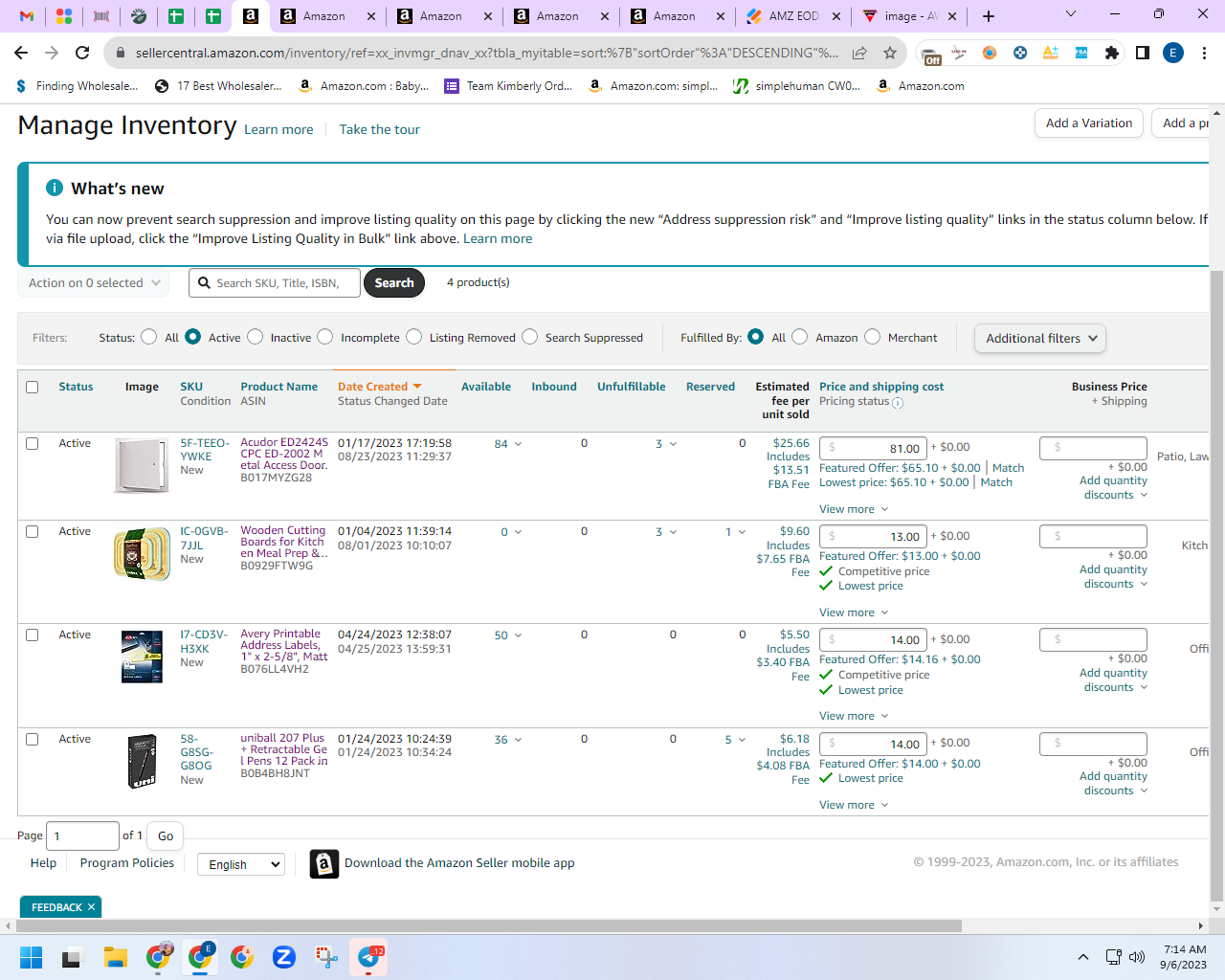Open a new browser tab
This screenshot has width=1225, height=980.
[x=989, y=16]
